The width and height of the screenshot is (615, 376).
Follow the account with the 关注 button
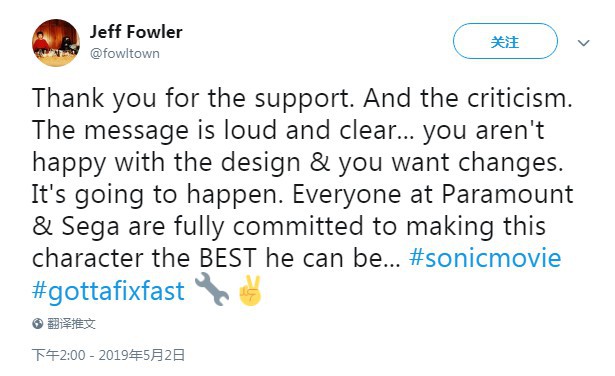click(505, 41)
